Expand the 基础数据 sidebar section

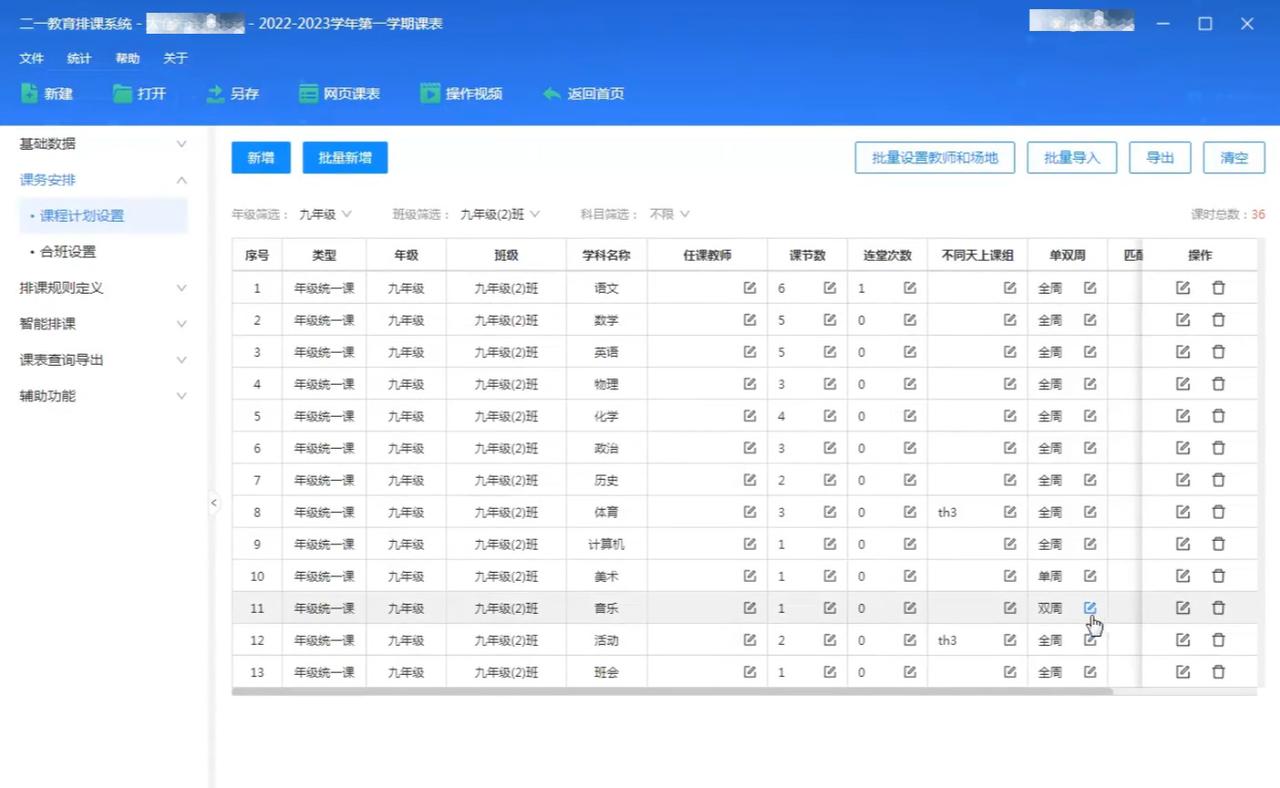coord(103,144)
